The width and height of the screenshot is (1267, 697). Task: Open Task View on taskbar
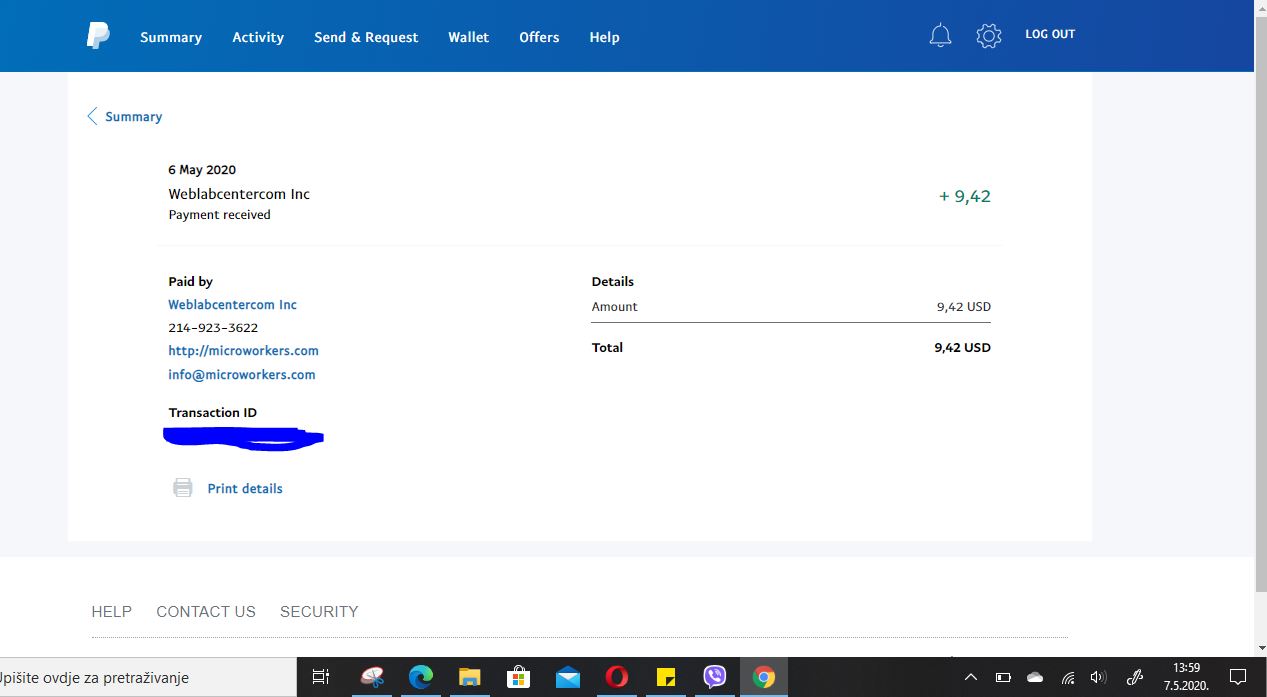tap(321, 677)
